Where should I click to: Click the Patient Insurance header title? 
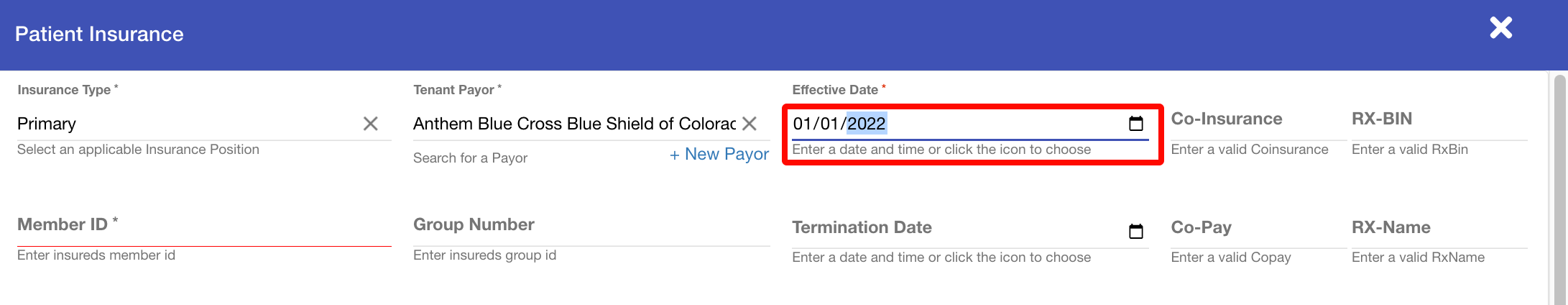coord(99,34)
